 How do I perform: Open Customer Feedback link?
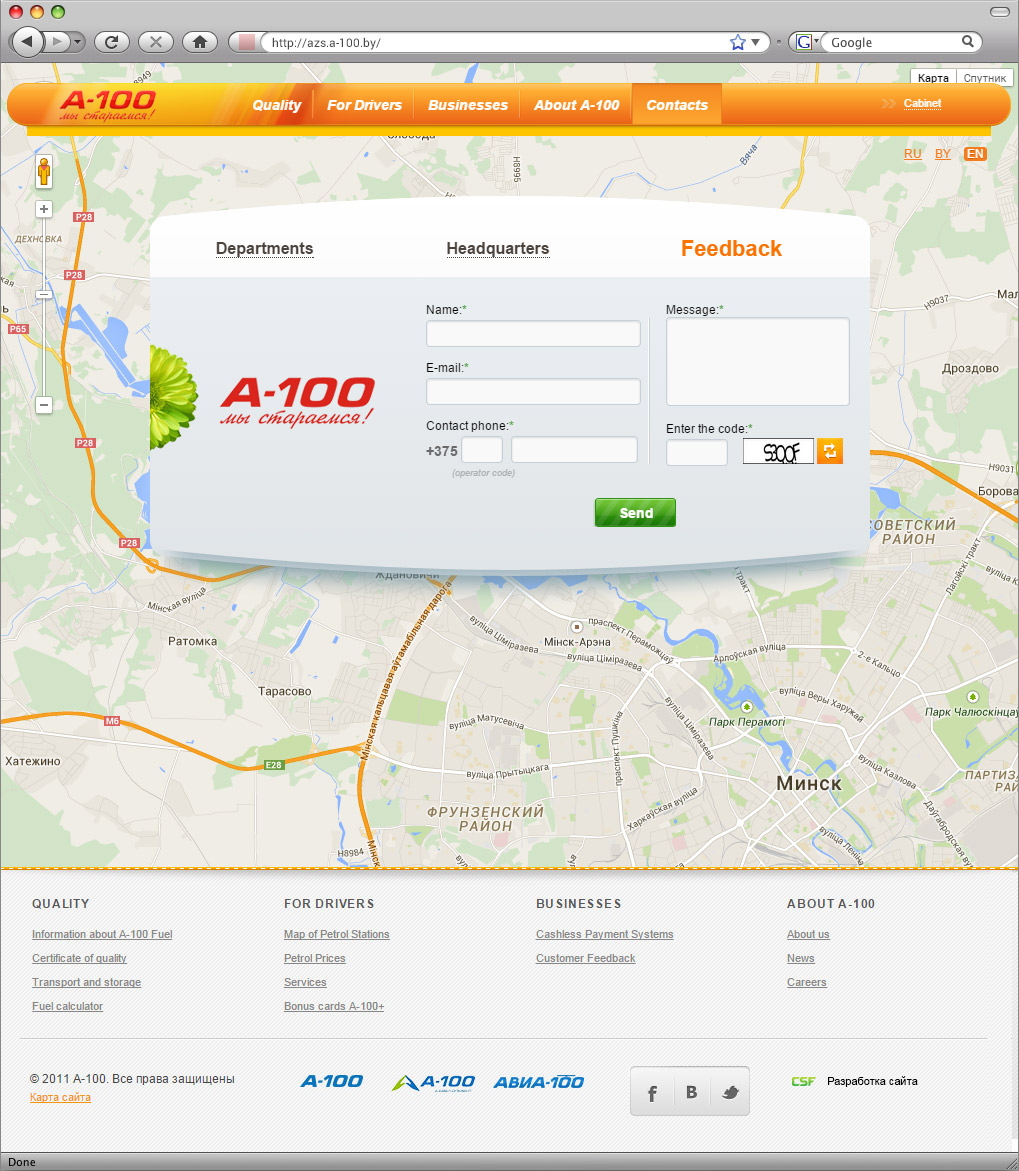(586, 958)
